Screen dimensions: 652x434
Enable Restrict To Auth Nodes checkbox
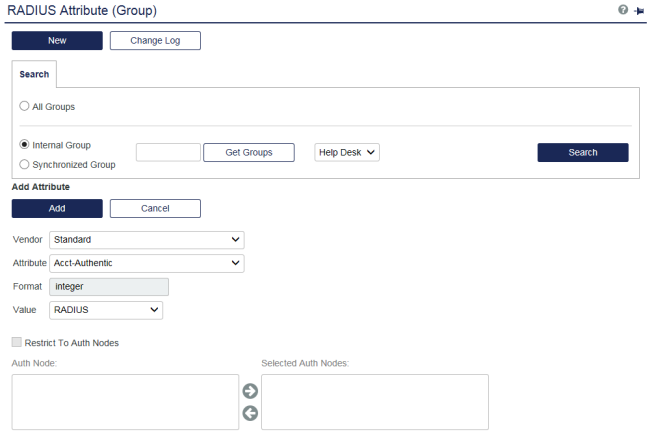[x=17, y=343]
